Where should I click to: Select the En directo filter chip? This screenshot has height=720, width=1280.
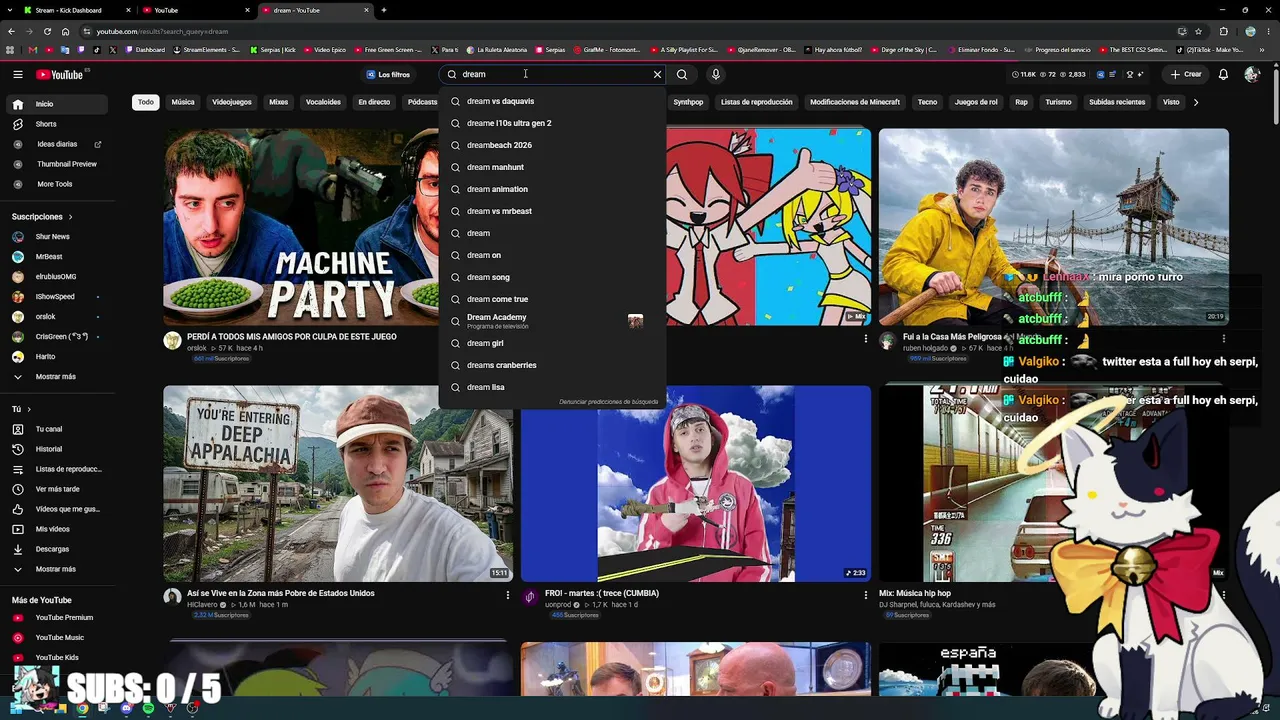tap(374, 102)
